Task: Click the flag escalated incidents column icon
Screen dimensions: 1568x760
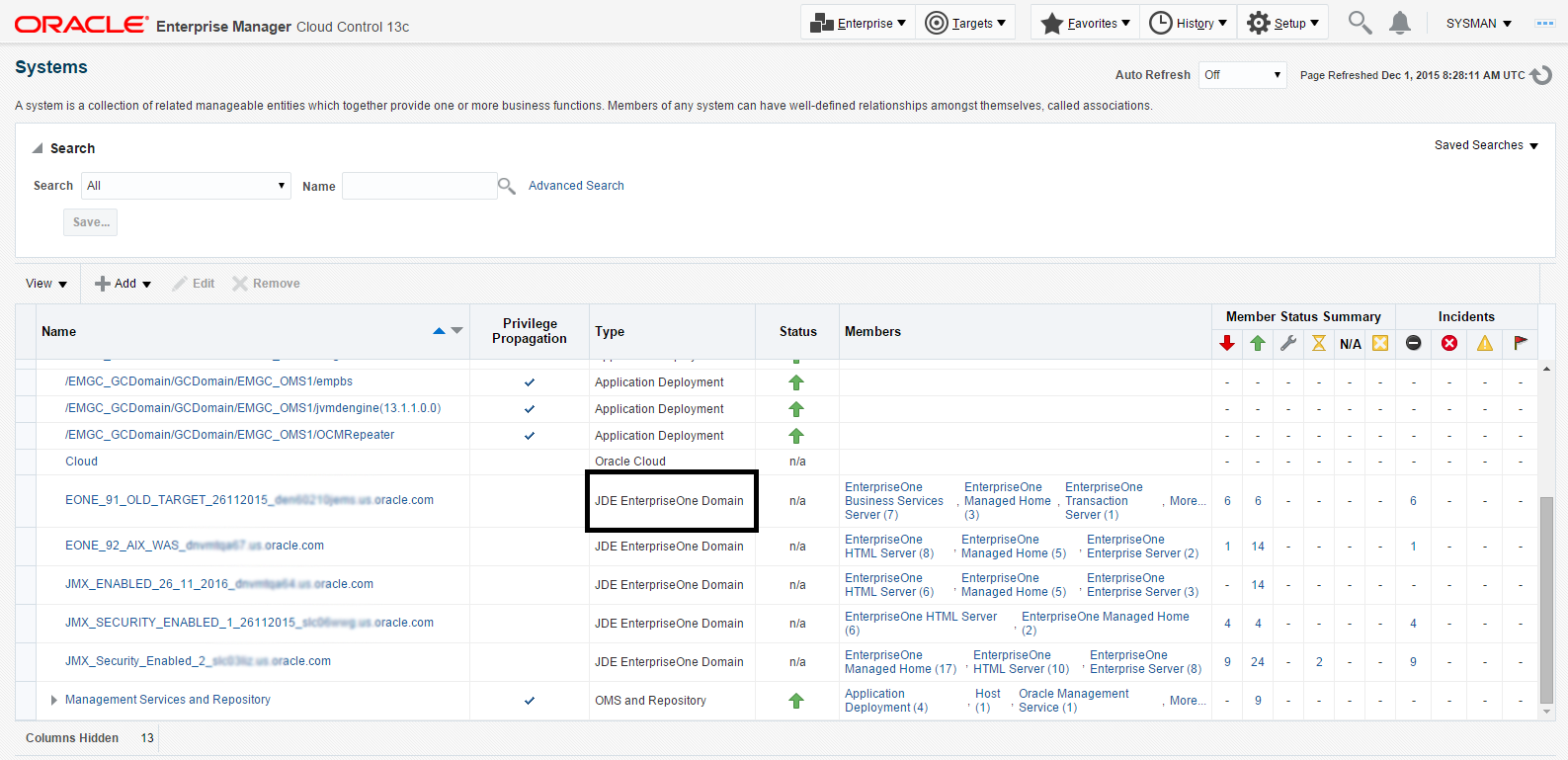Action: click(x=1521, y=343)
